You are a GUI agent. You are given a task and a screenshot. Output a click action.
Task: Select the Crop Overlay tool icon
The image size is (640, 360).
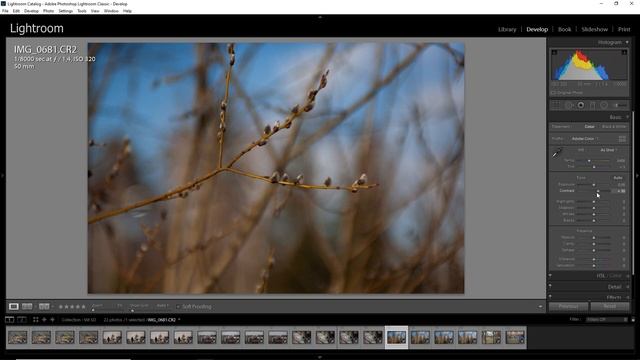click(556, 105)
